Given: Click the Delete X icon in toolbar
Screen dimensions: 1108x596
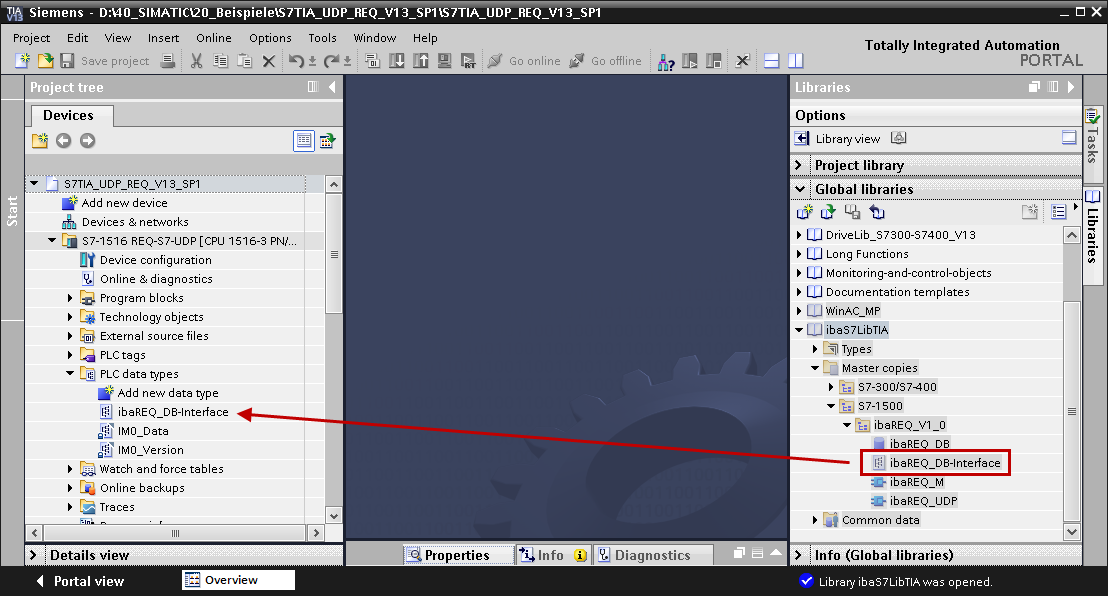Looking at the screenshot, I should click(269, 62).
